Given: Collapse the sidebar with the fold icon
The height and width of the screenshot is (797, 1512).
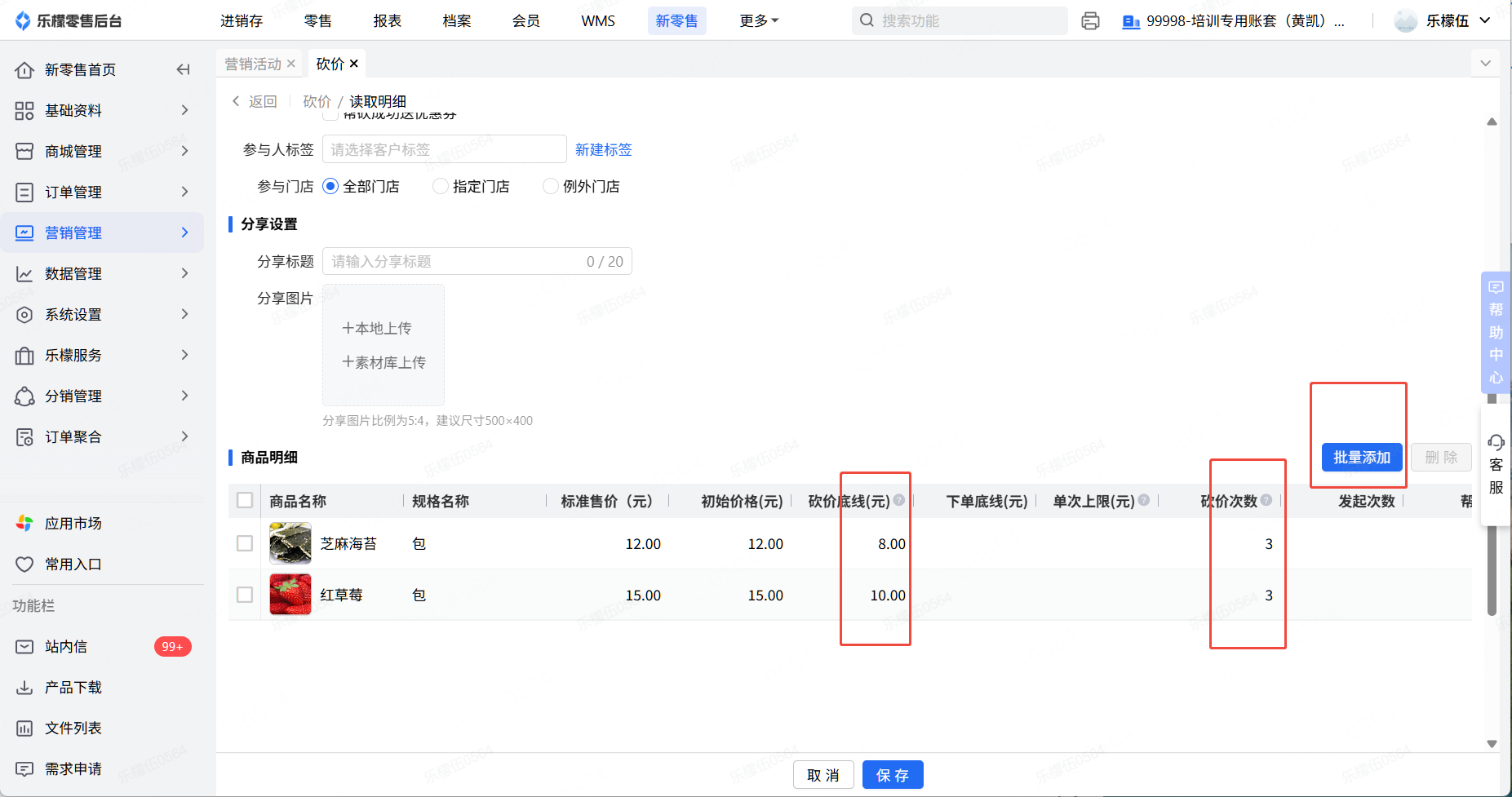Looking at the screenshot, I should point(184,70).
